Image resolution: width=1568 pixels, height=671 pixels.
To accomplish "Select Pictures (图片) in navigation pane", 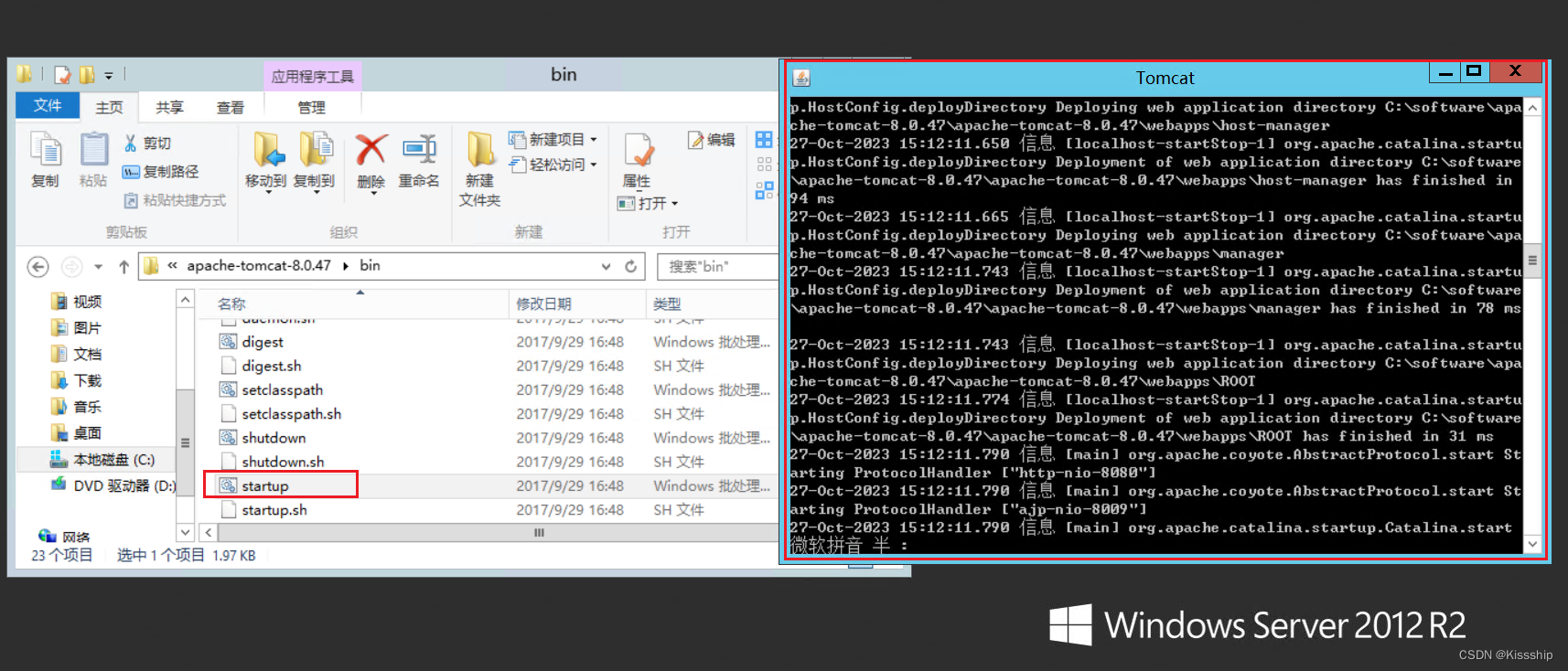I will click(x=77, y=328).
